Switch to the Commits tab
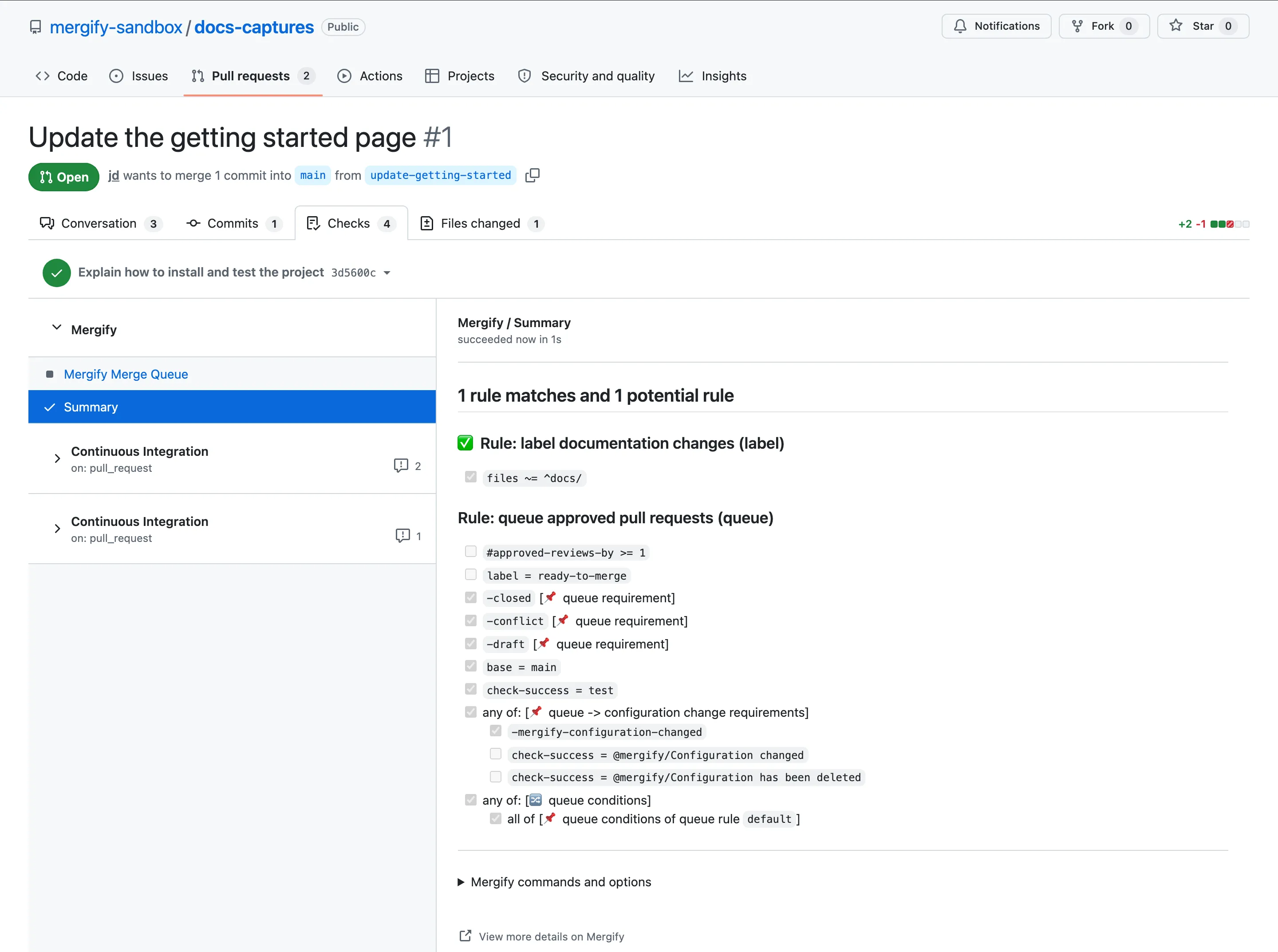 point(234,224)
